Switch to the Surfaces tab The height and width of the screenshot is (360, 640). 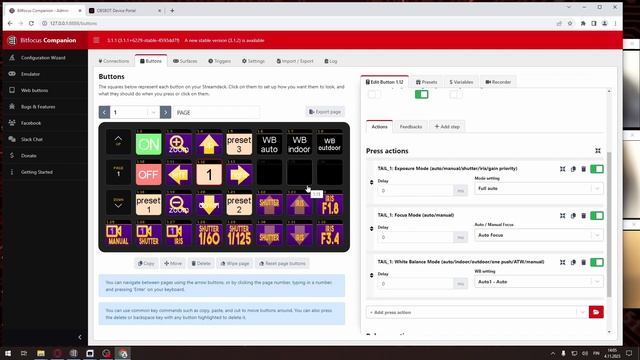point(185,61)
